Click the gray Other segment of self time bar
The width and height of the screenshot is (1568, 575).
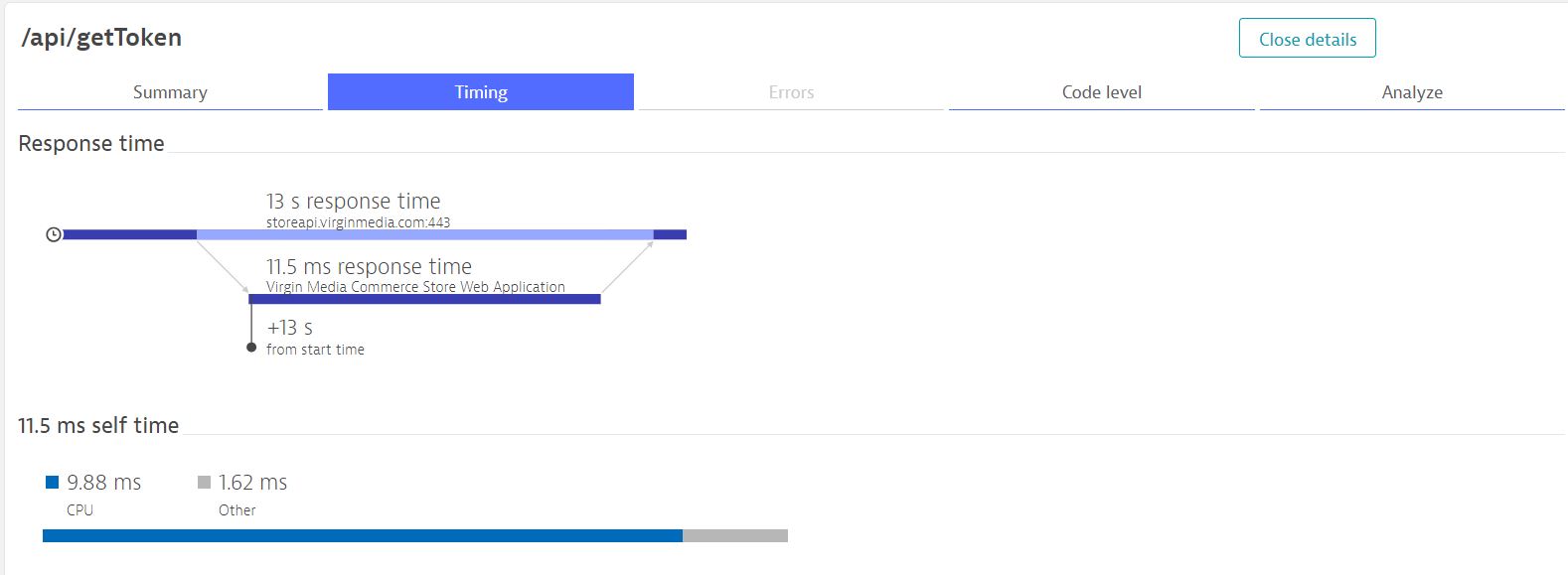pos(735,536)
